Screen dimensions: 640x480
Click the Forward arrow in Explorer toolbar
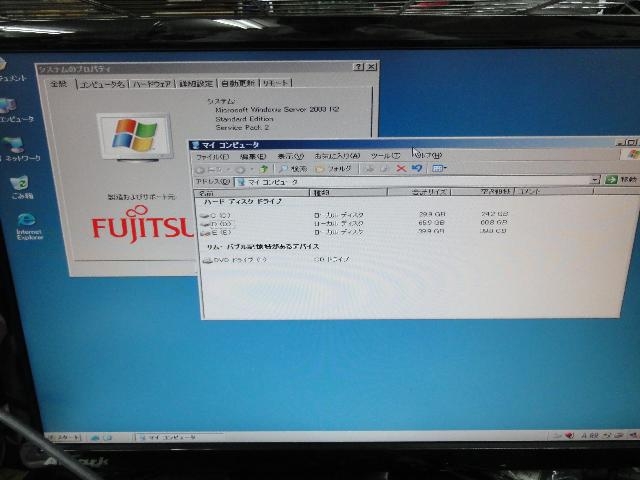[x=240, y=169]
